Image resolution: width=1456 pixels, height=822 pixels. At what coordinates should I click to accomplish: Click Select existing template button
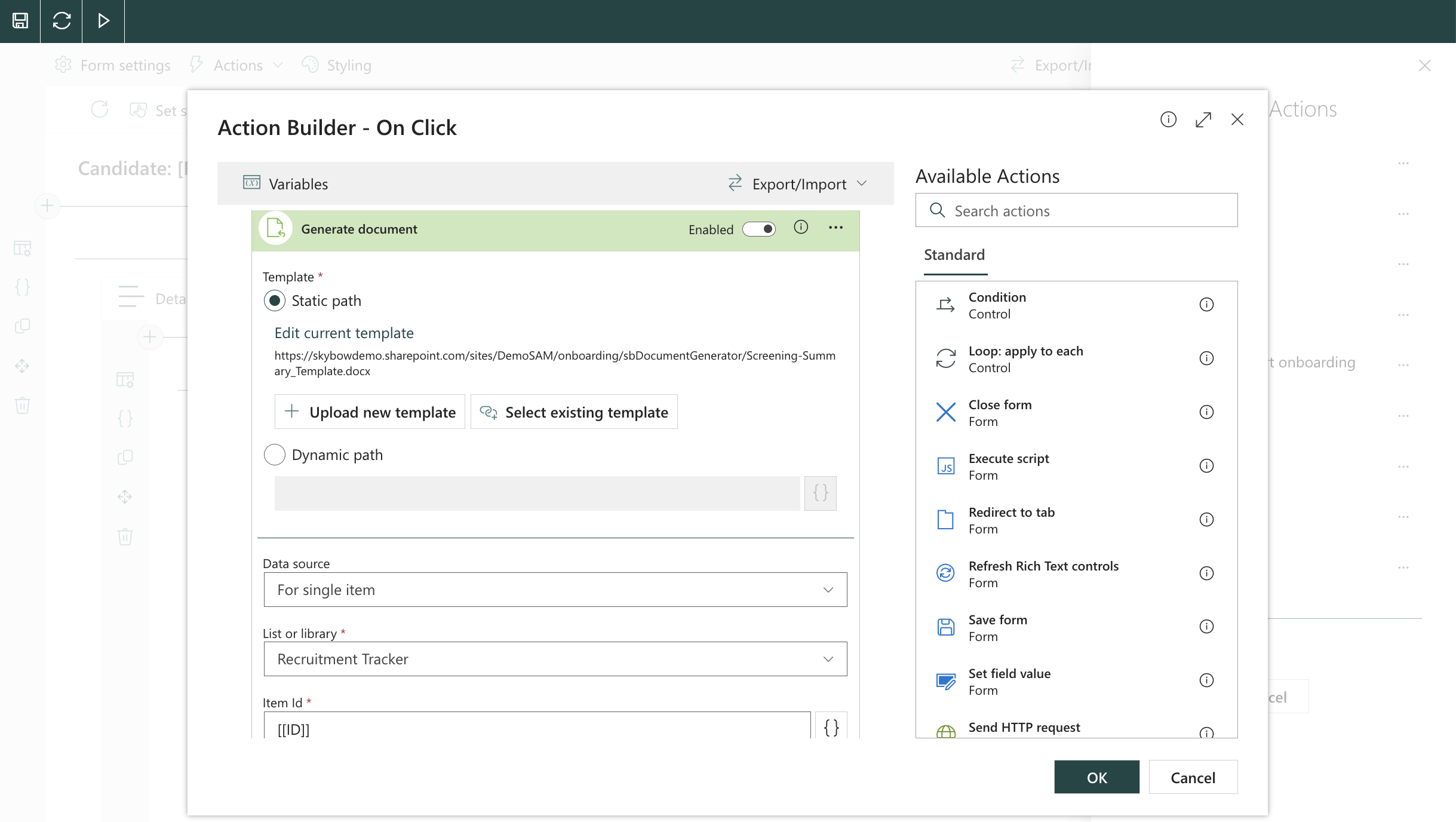(x=574, y=412)
